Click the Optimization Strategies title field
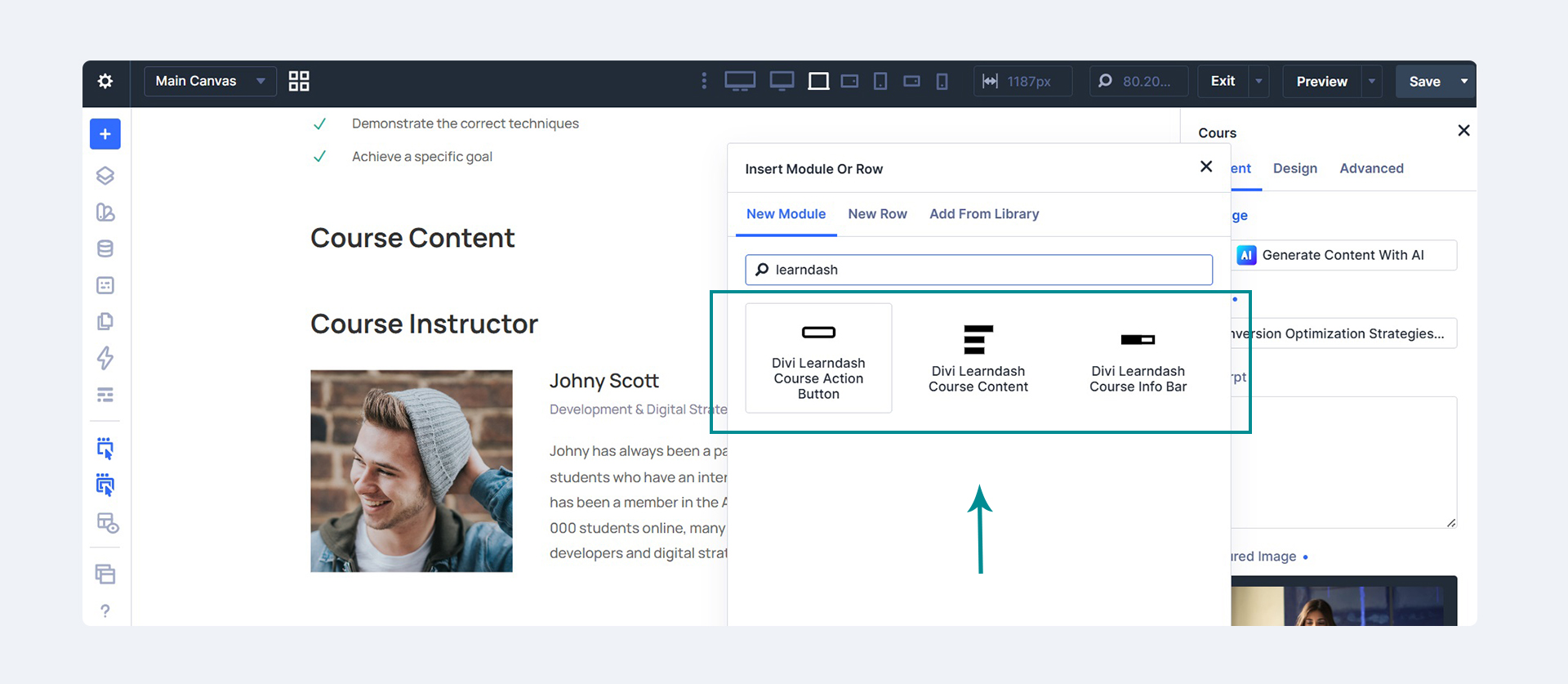 point(1343,333)
